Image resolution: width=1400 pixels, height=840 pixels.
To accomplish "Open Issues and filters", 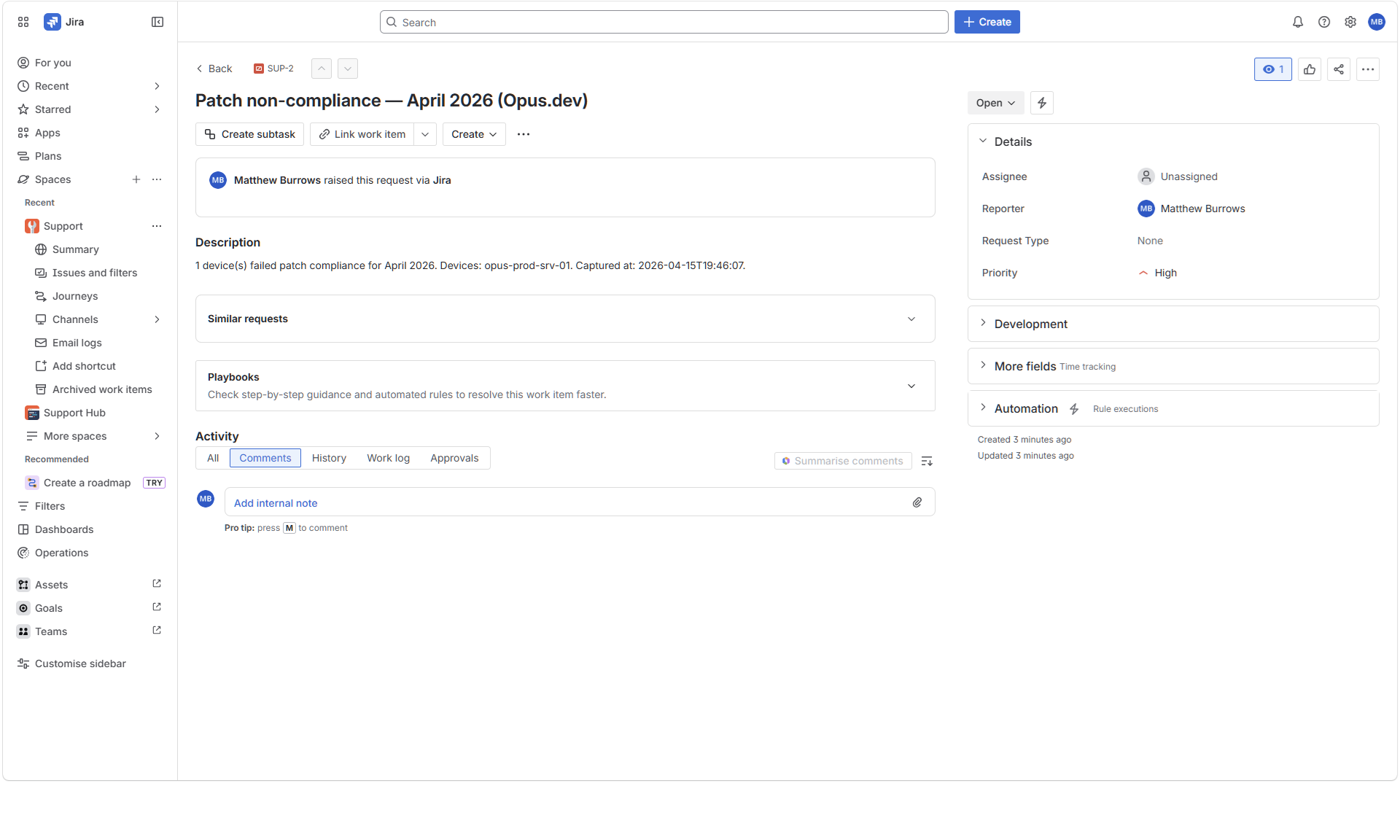I will tap(94, 273).
